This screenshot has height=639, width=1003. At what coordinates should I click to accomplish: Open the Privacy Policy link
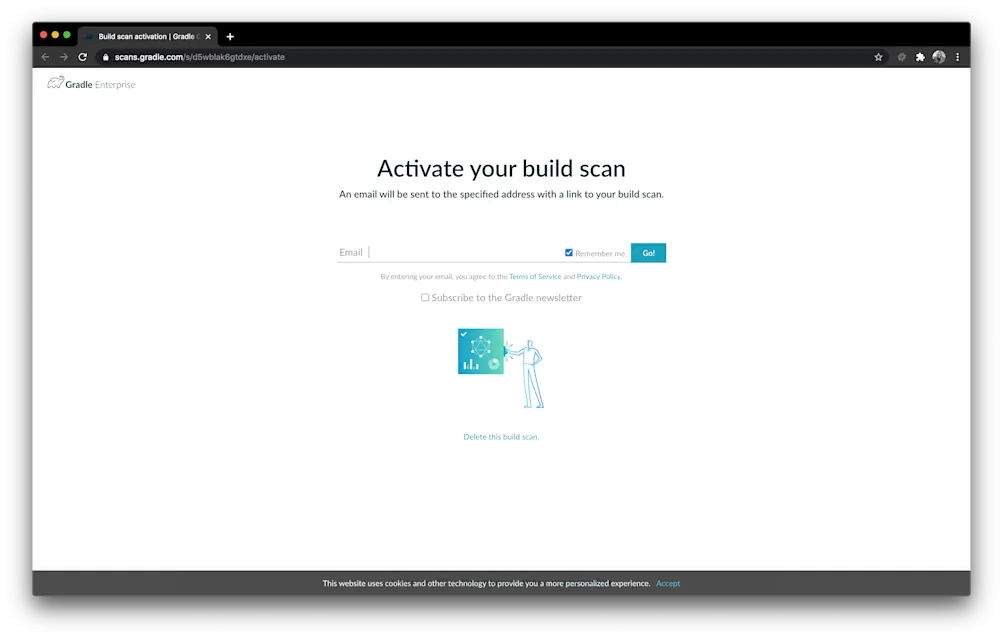pos(598,276)
